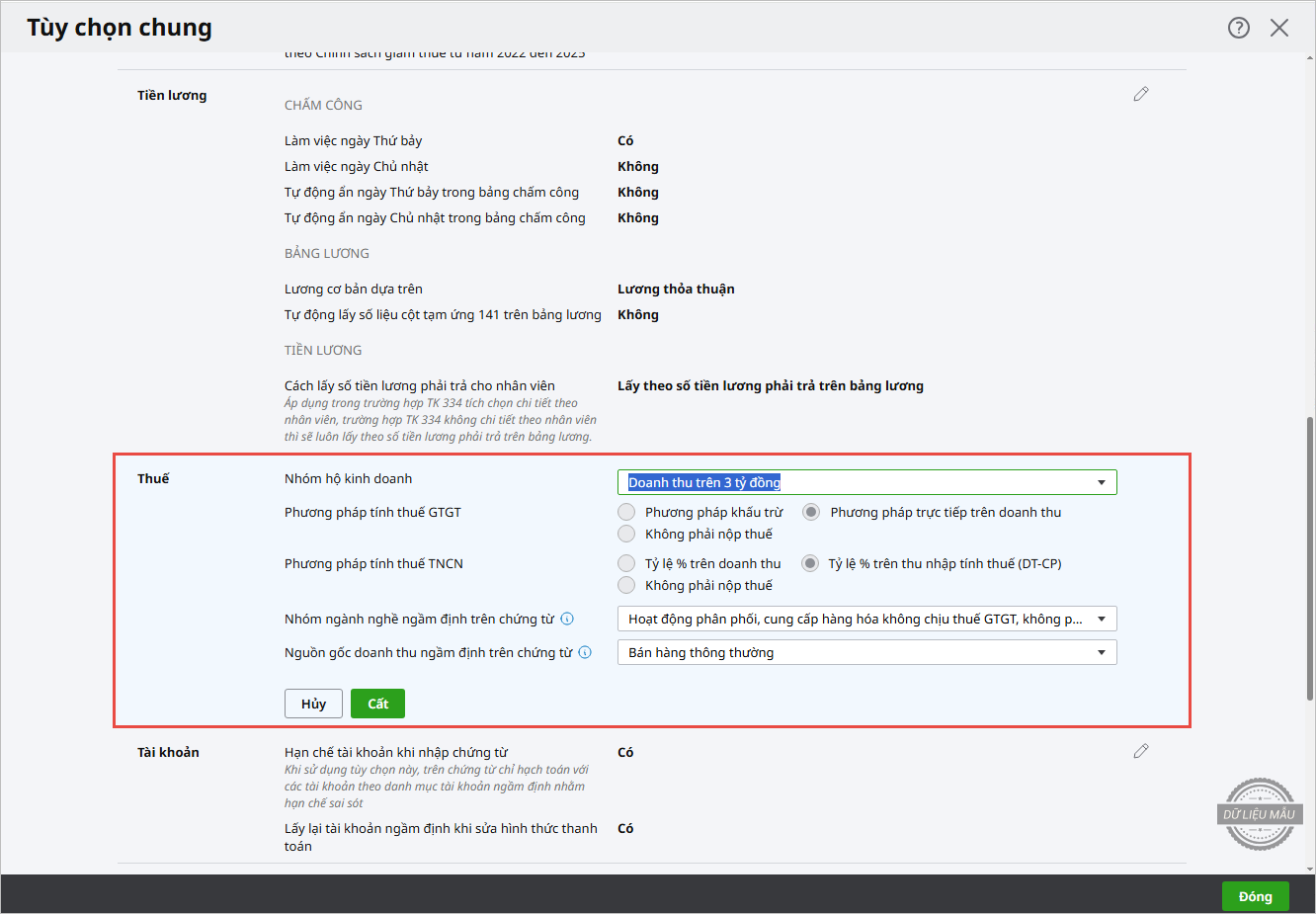Open Nguồn gốc doanh thu dropdown
The image size is (1316, 914).
tap(1101, 653)
